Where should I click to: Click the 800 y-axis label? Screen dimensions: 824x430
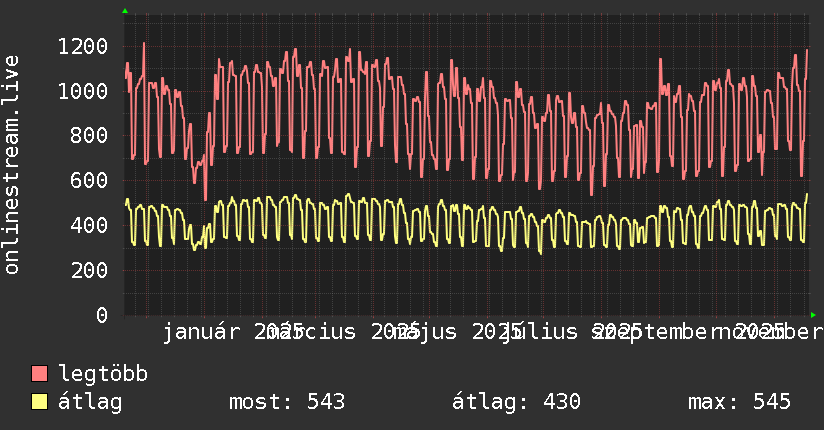tap(89, 136)
